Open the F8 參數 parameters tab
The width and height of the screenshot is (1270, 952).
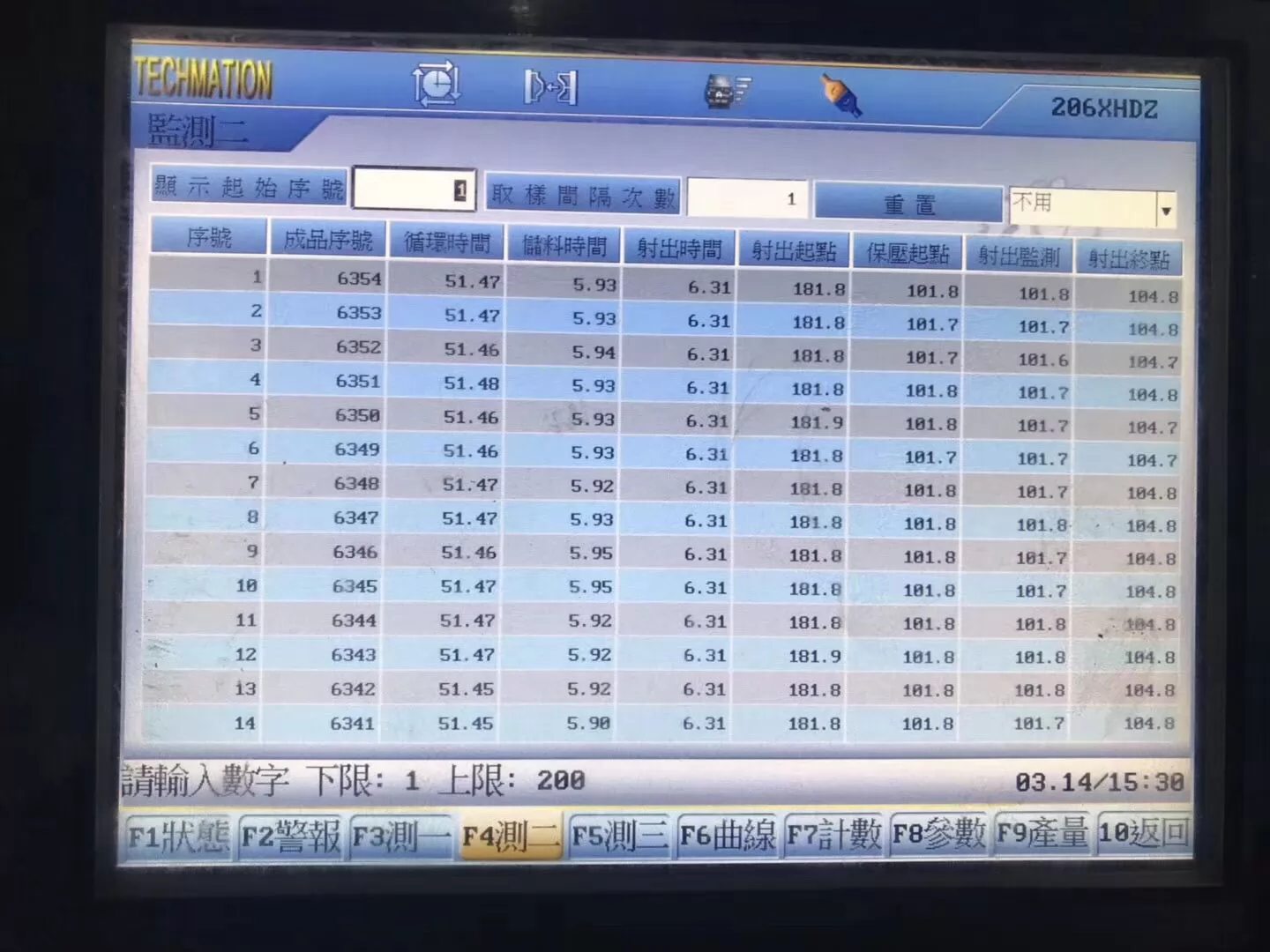pyautogui.click(x=939, y=833)
